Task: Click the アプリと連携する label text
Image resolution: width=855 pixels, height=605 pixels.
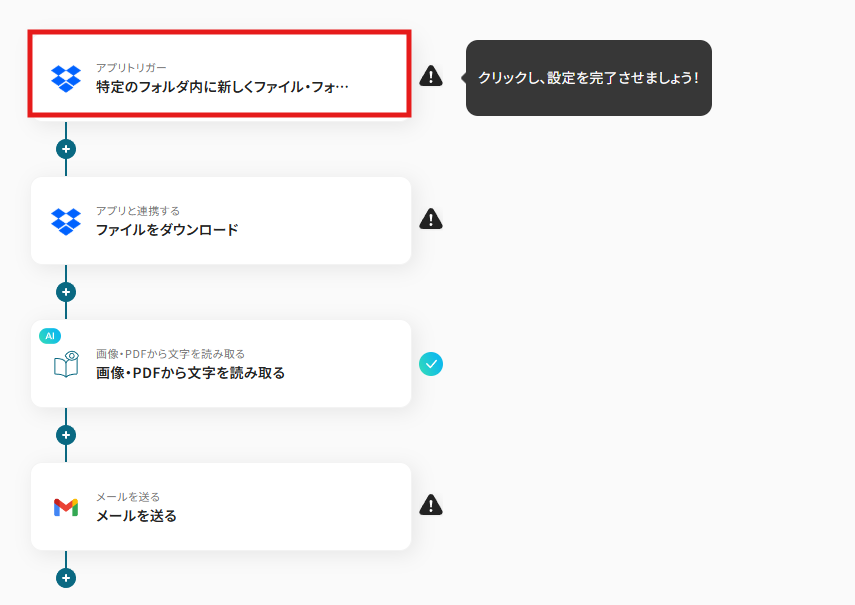Action: (x=138, y=211)
